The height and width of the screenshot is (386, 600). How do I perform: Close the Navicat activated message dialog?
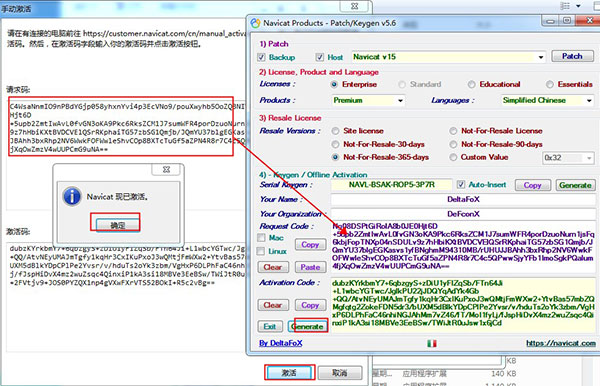tap(166, 169)
